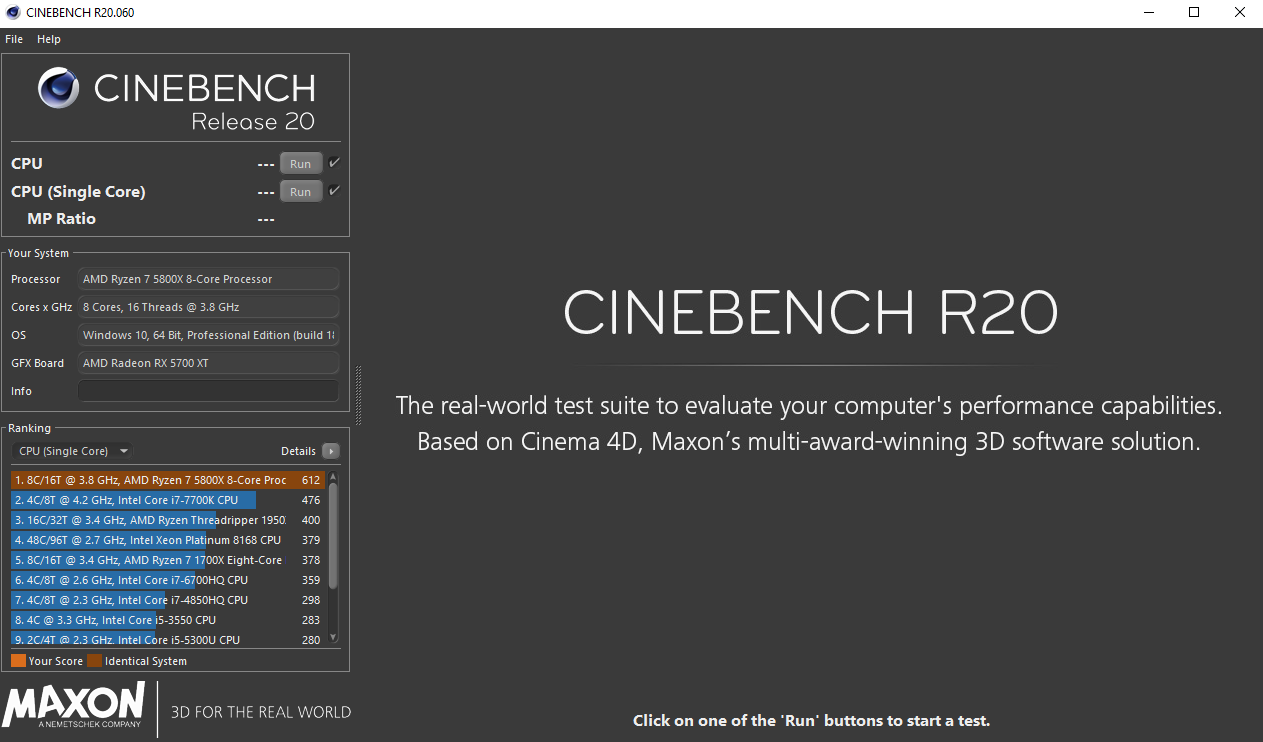Image resolution: width=1263 pixels, height=742 pixels.
Task: Select ranking row 9 Intel Core i5-5300U
Action: pos(168,638)
